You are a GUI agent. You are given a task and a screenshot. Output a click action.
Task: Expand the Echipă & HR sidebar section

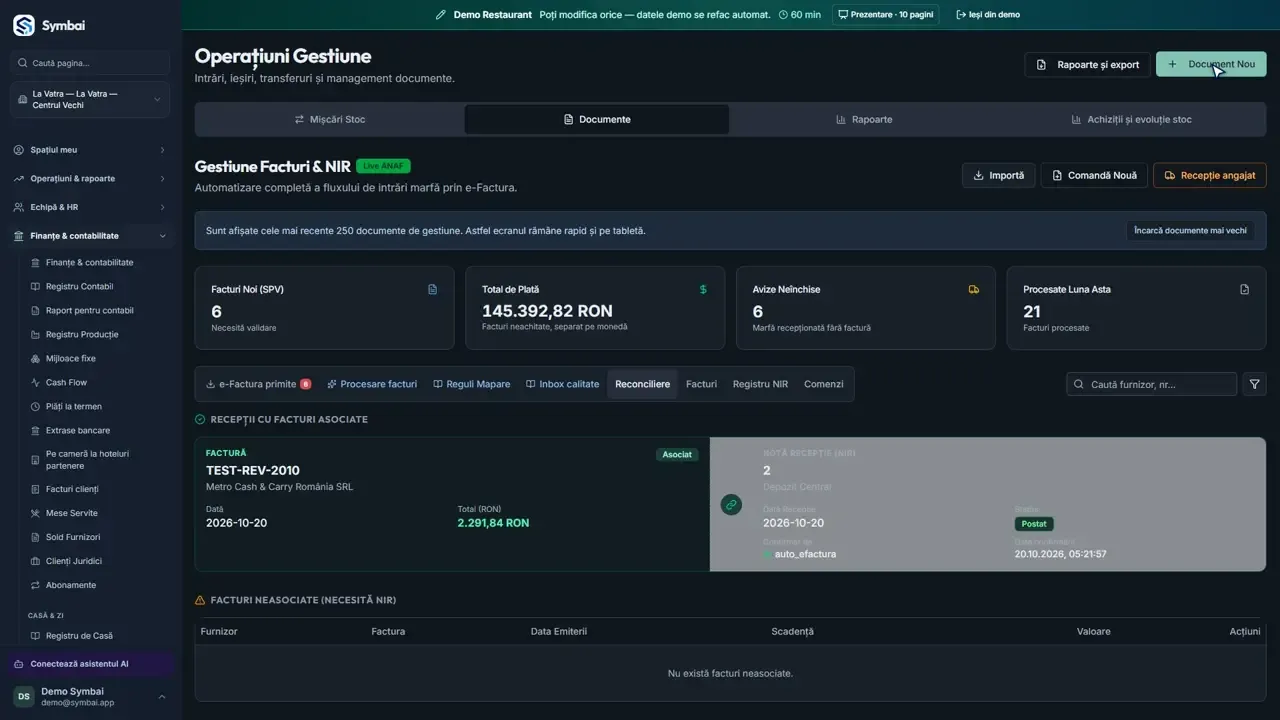pyautogui.click(x=90, y=207)
